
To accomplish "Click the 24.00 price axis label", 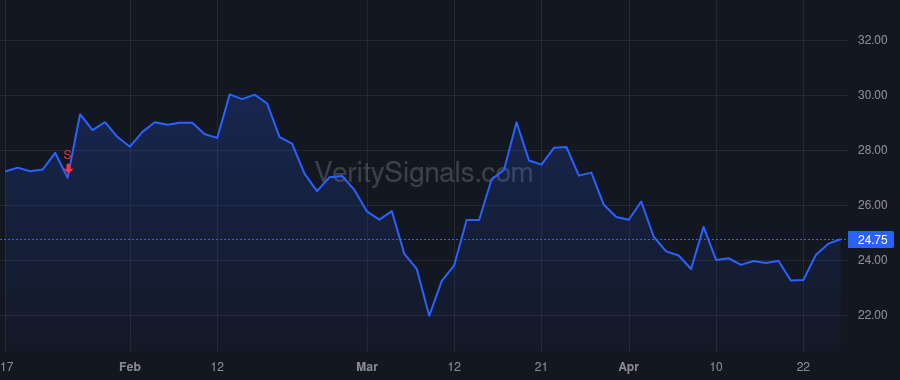I will pyautogui.click(x=872, y=261).
